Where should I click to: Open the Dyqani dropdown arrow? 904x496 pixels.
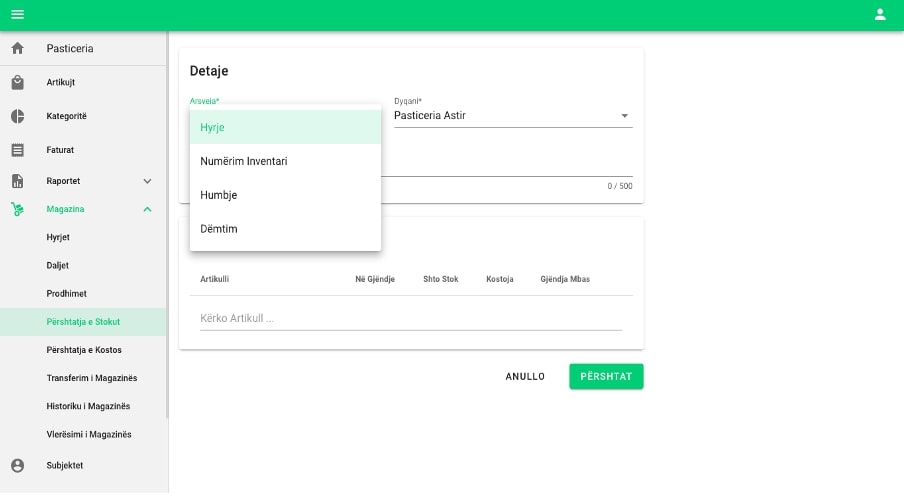pyautogui.click(x=625, y=116)
